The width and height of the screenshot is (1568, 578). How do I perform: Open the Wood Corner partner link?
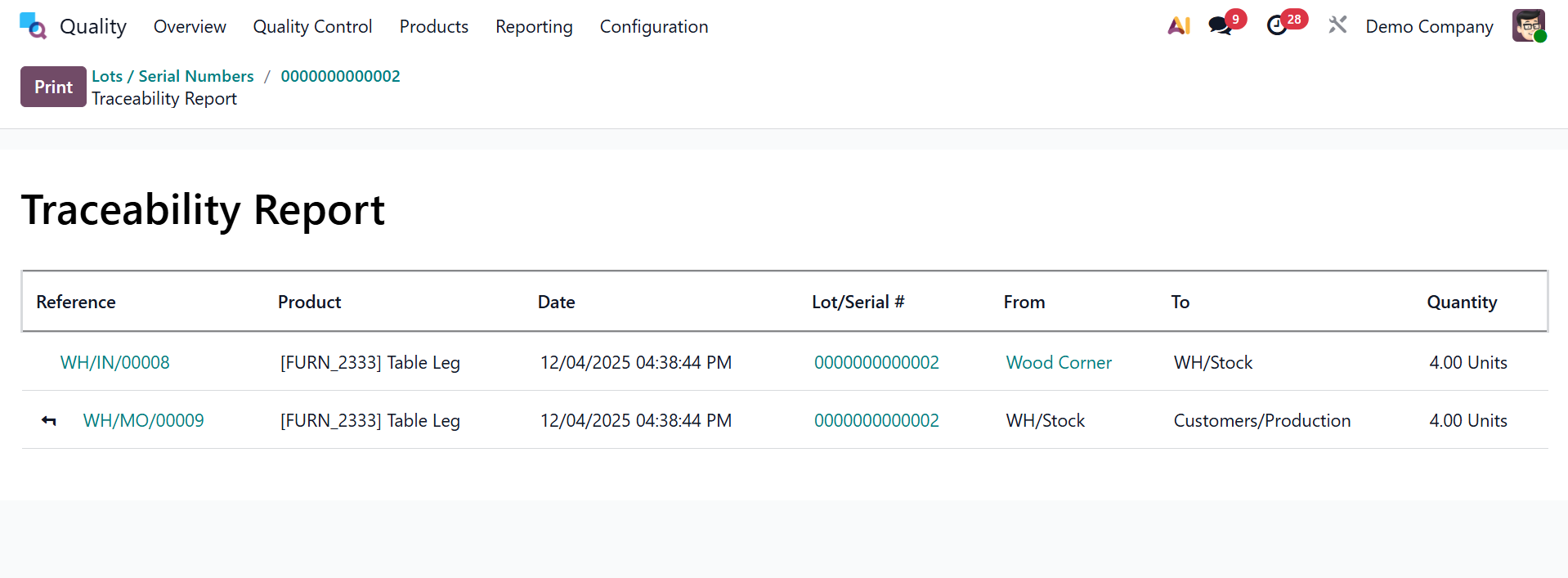(1059, 362)
